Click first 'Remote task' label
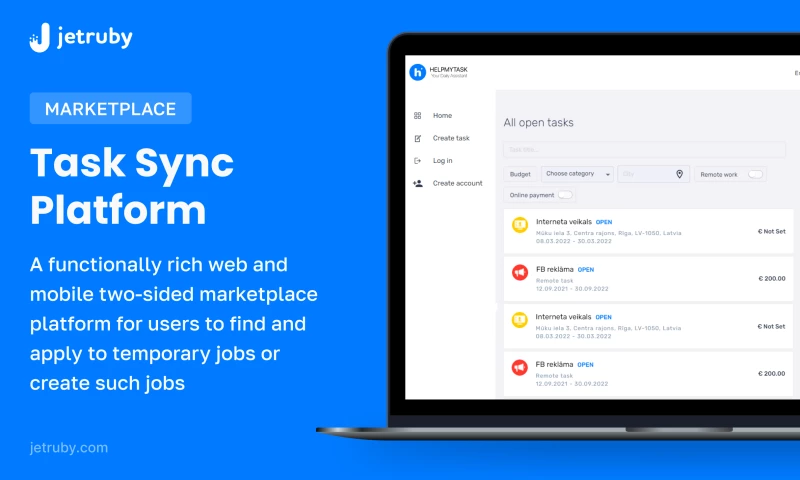The width and height of the screenshot is (800, 480). click(x=555, y=281)
